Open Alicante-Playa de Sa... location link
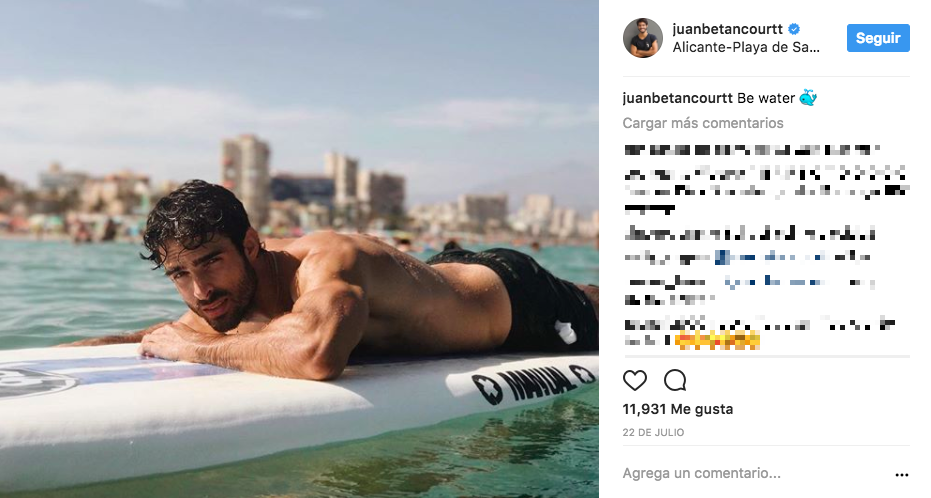The image size is (931, 498). click(746, 47)
